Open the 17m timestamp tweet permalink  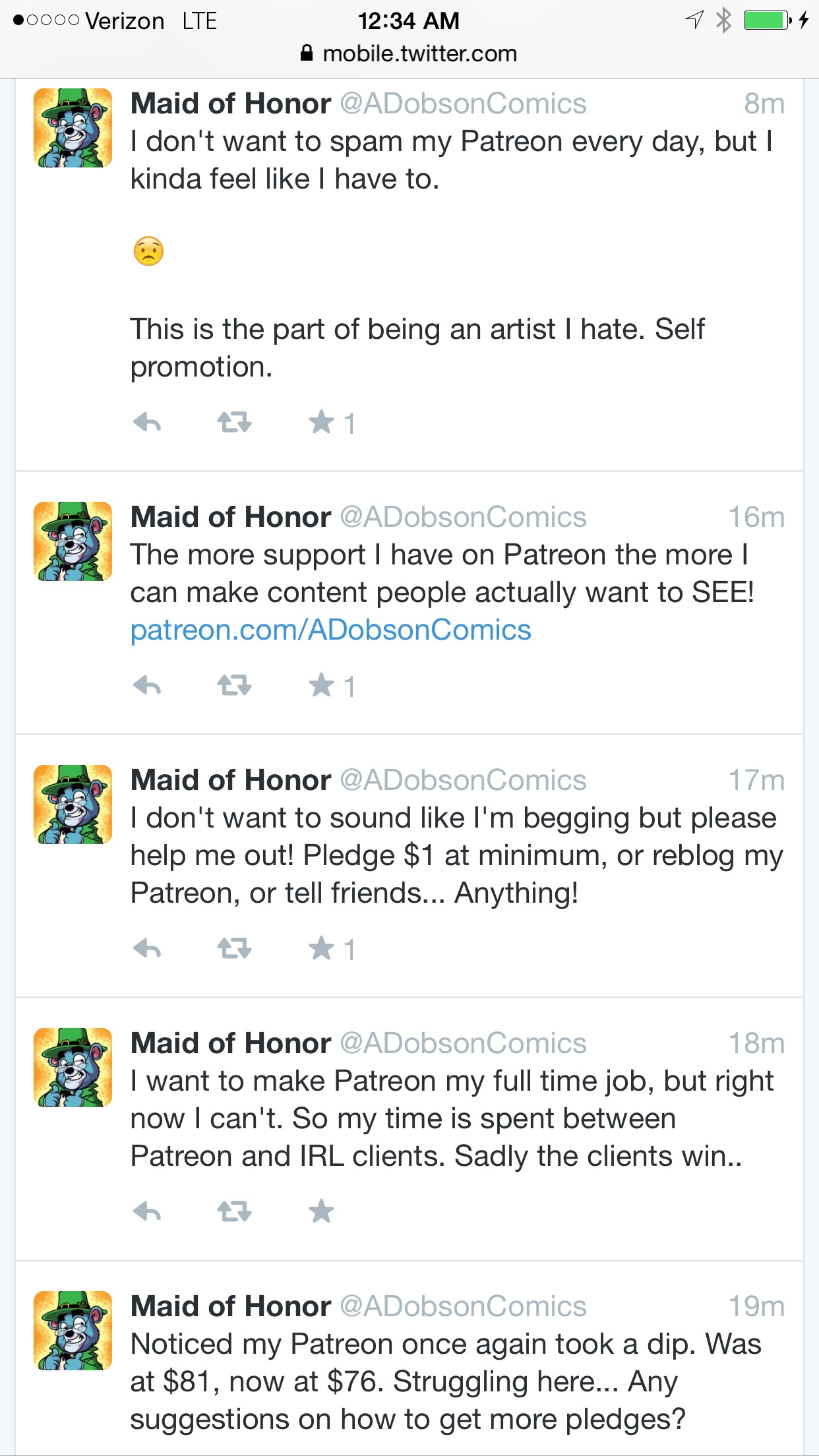click(756, 781)
